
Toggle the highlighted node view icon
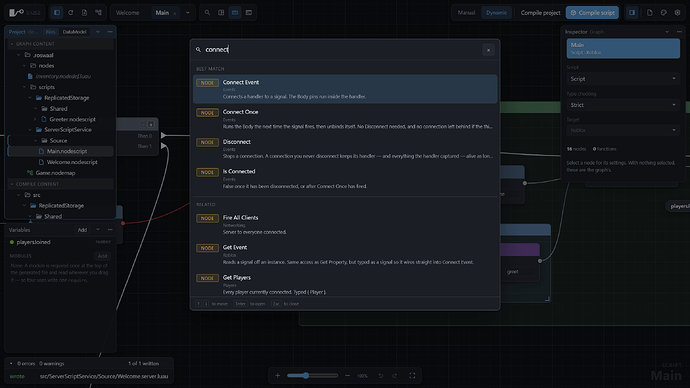pyautogui.click(x=235, y=13)
